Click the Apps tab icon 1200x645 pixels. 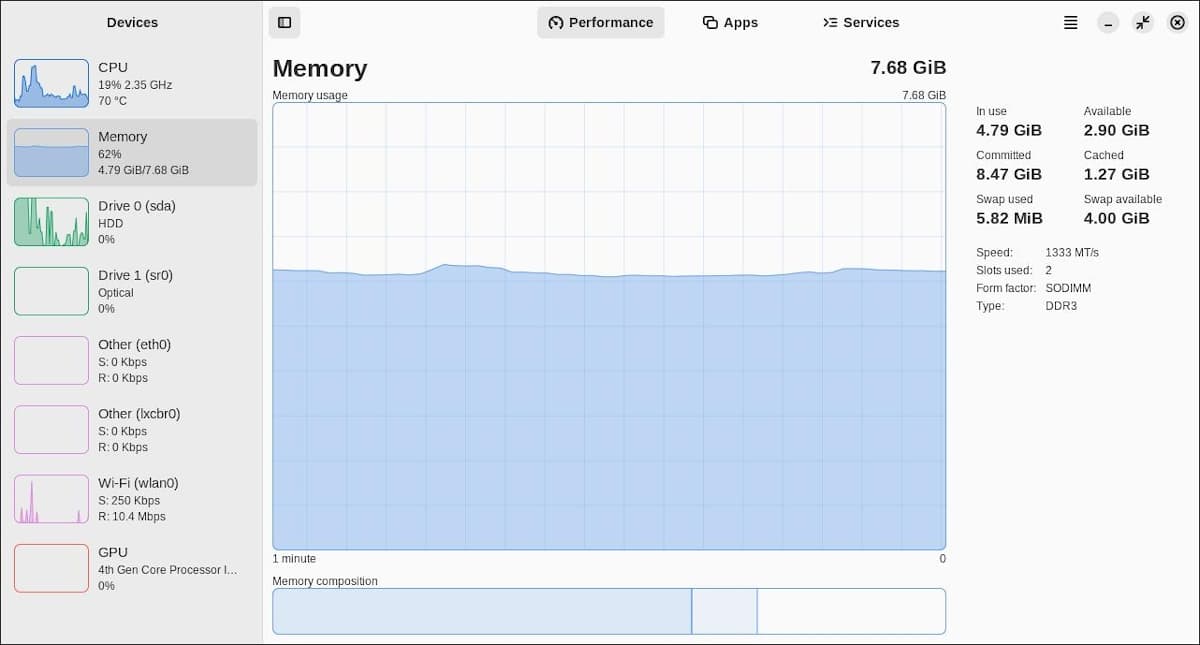coord(710,22)
